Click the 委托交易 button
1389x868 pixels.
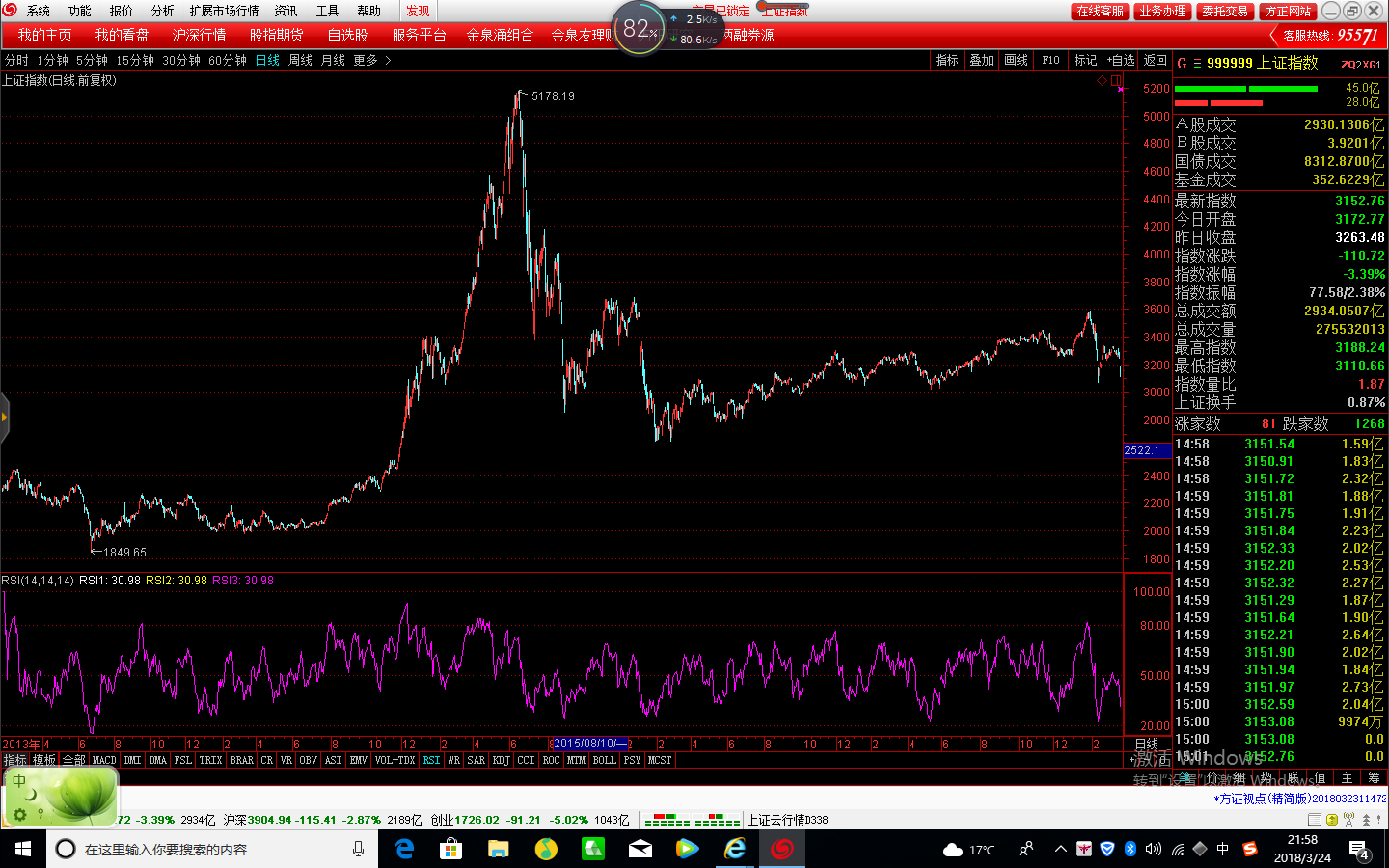[x=1226, y=11]
